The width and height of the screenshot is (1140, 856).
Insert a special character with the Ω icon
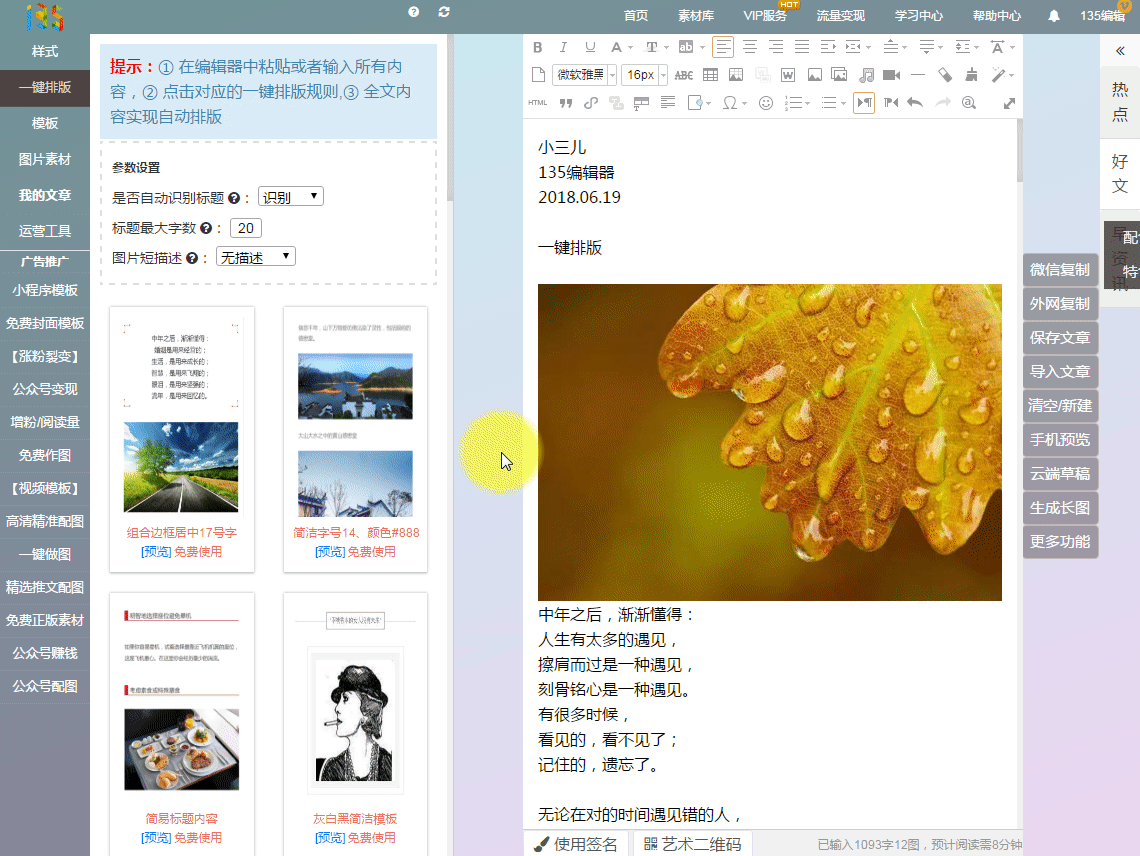729,102
